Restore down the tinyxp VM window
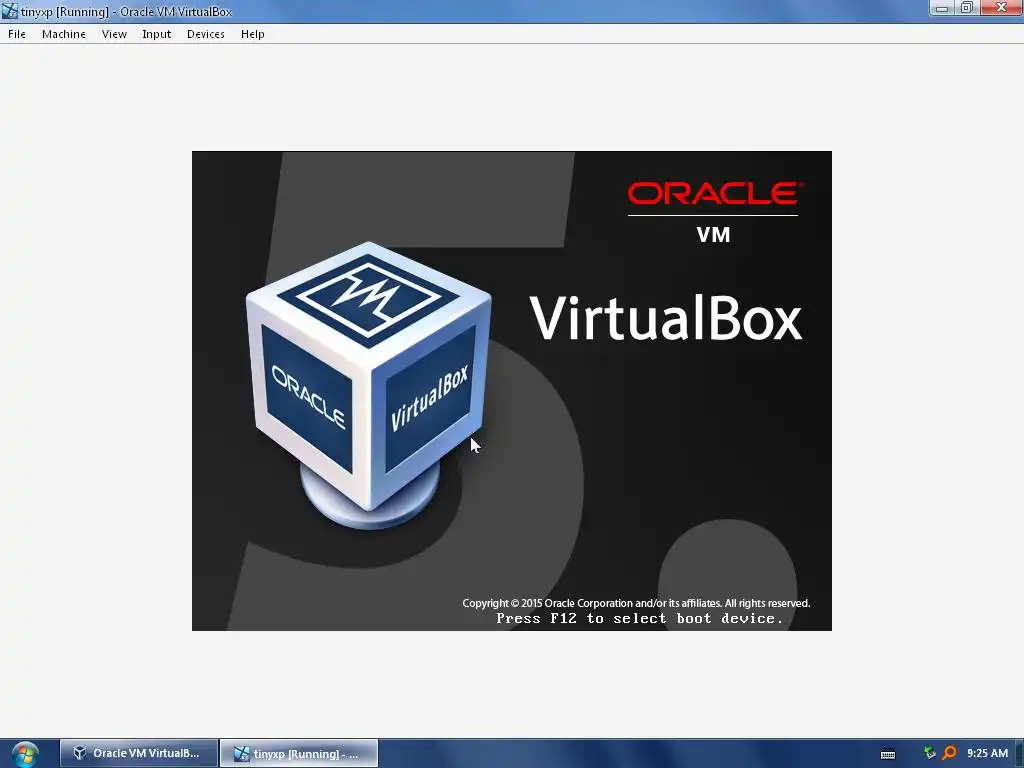 (x=967, y=8)
